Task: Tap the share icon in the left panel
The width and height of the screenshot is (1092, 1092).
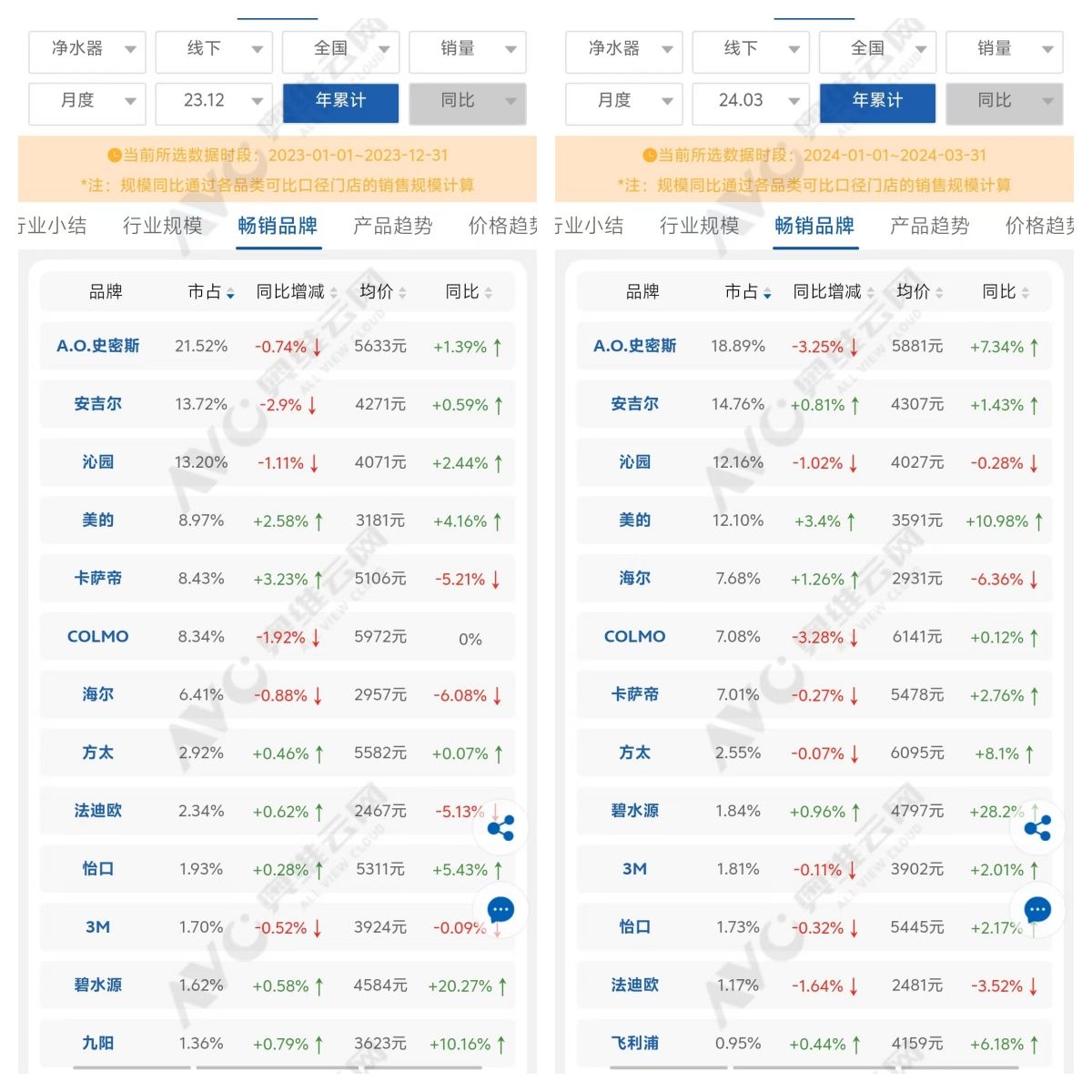Action: point(500,828)
